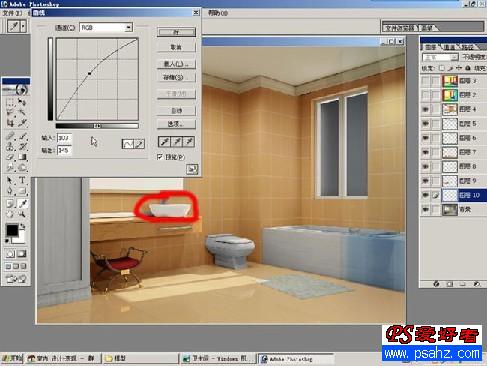
Task: Hide layer 7 via eye icon
Action: pyautogui.click(x=426, y=152)
